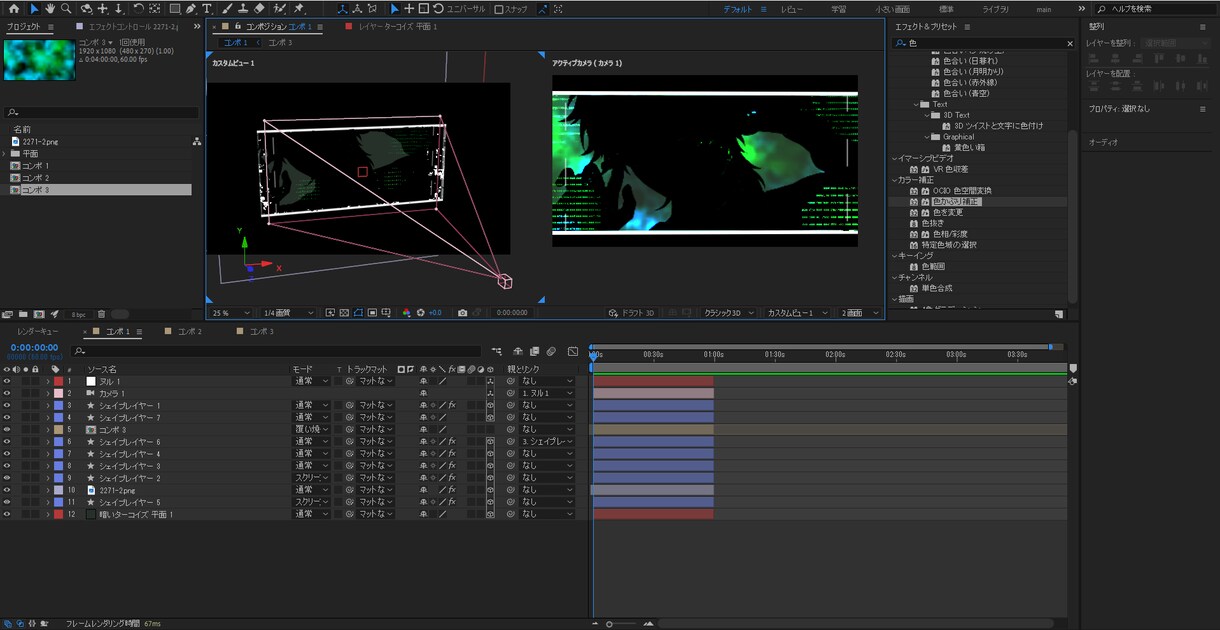Select the Type text tool

coord(207,8)
